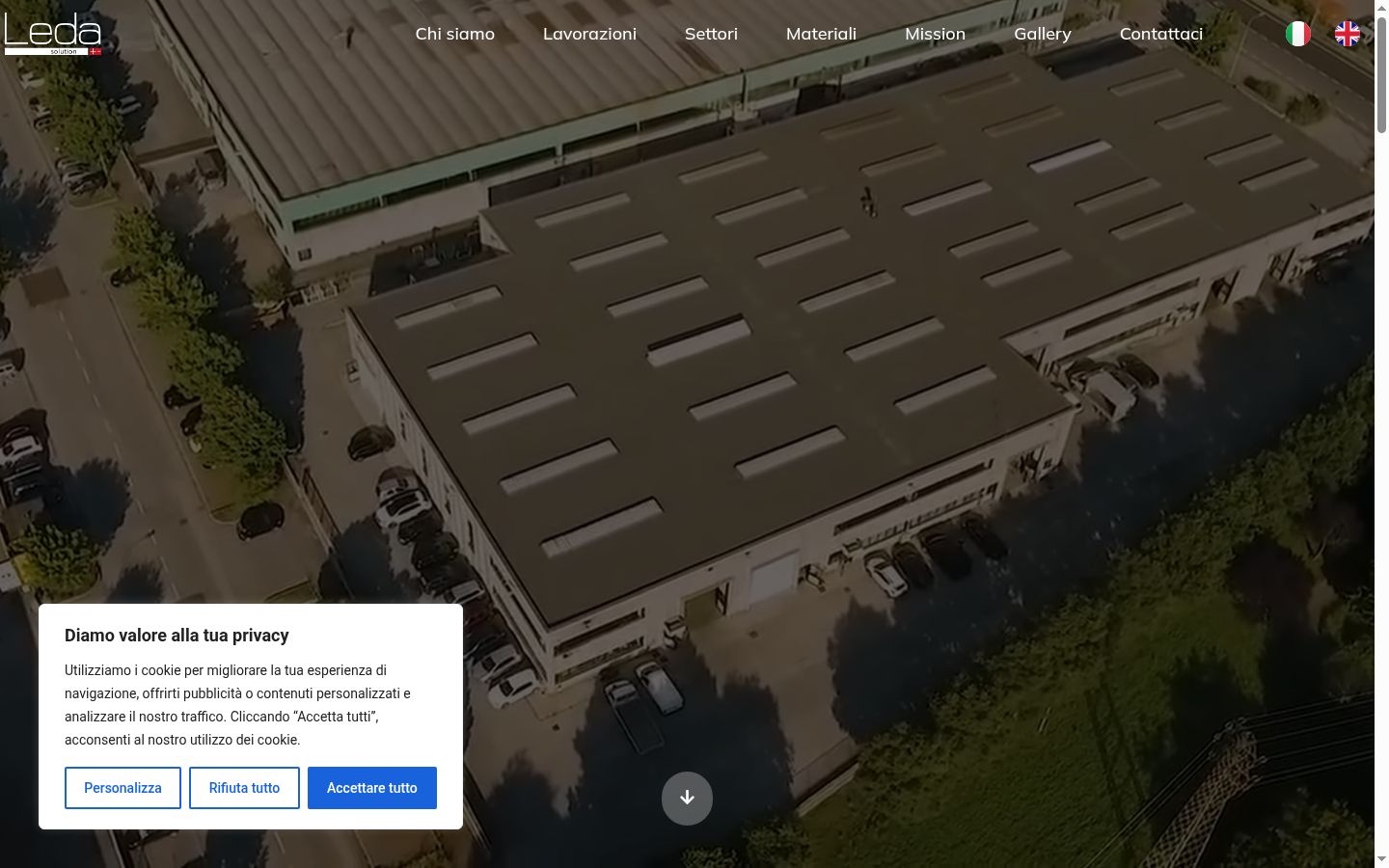Go to the Materiali section
This screenshot has height=868, width=1389.
[821, 34]
